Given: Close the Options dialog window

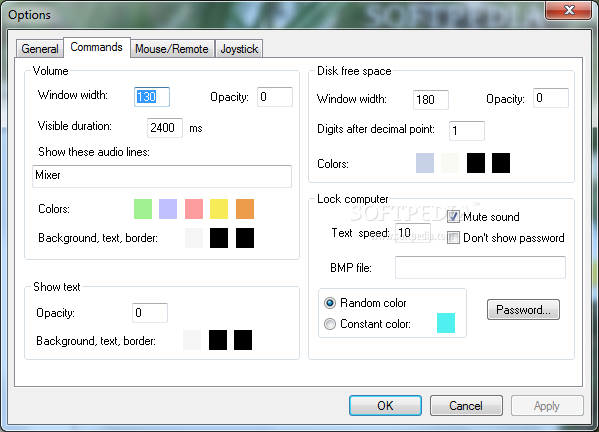Looking at the screenshot, I should (569, 10).
